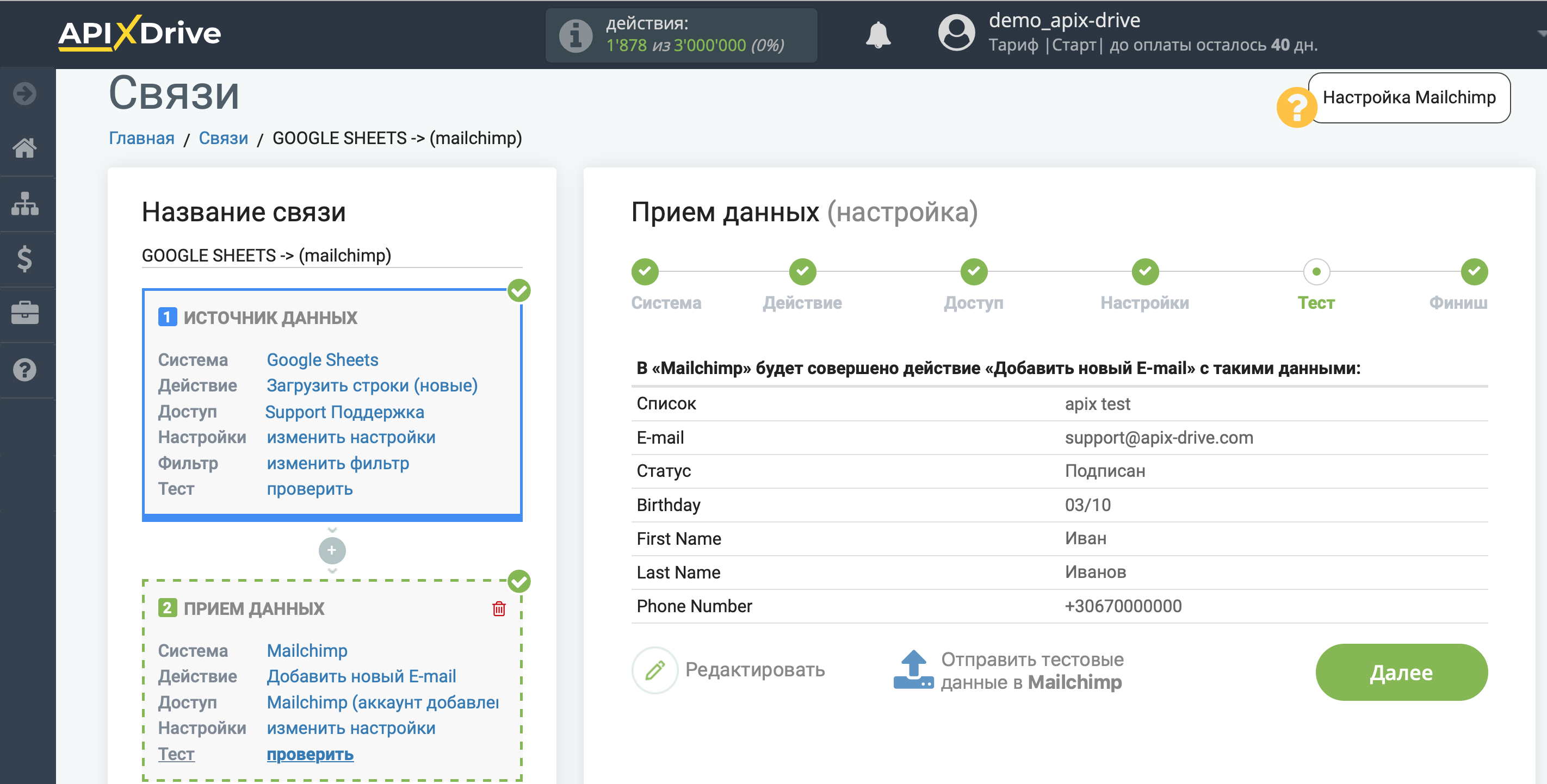Go to Главная breadcrumb
Viewport: 1547px width, 784px height.
pyautogui.click(x=142, y=138)
